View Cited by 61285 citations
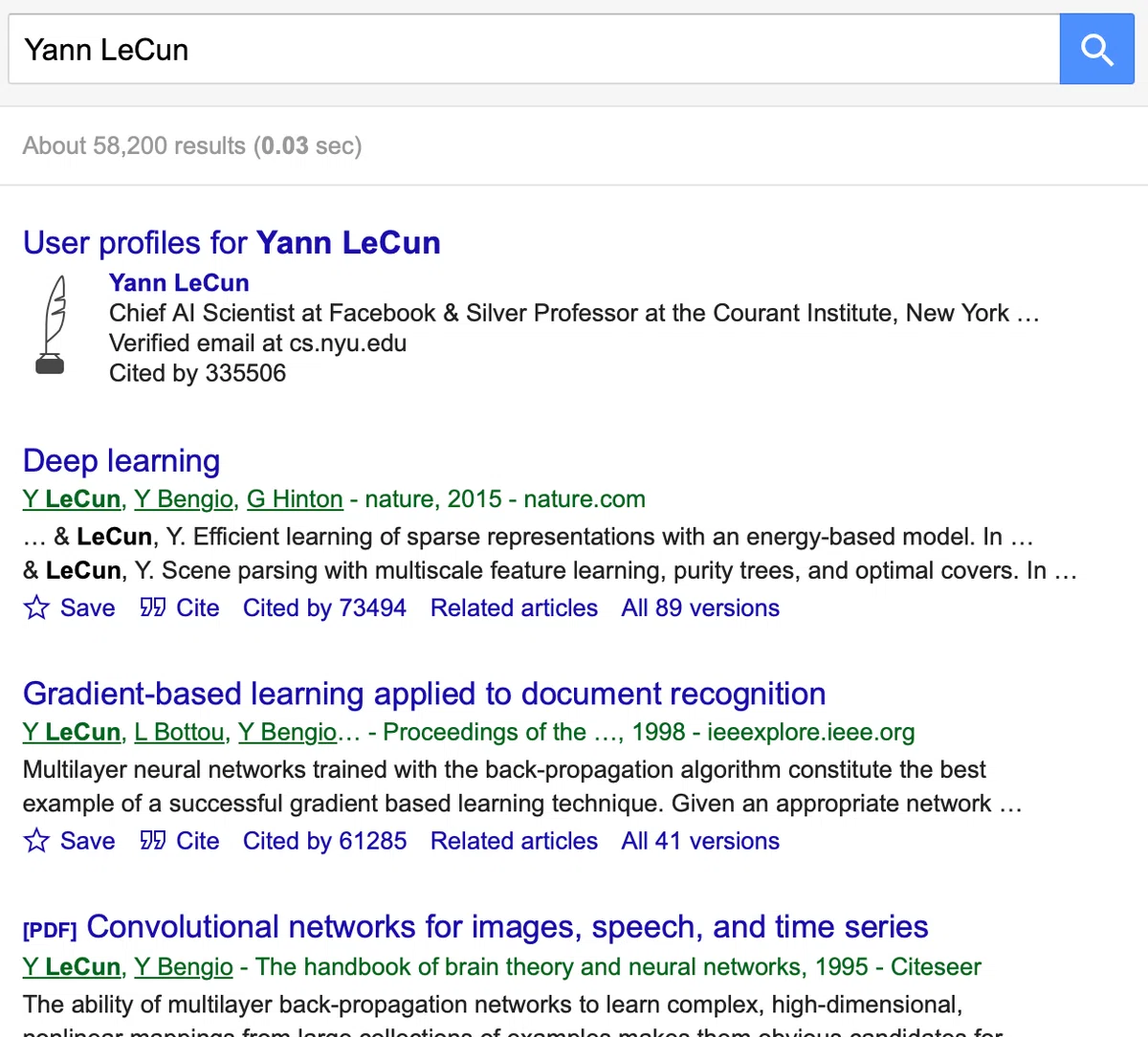The height and width of the screenshot is (1037, 1148). [x=324, y=841]
